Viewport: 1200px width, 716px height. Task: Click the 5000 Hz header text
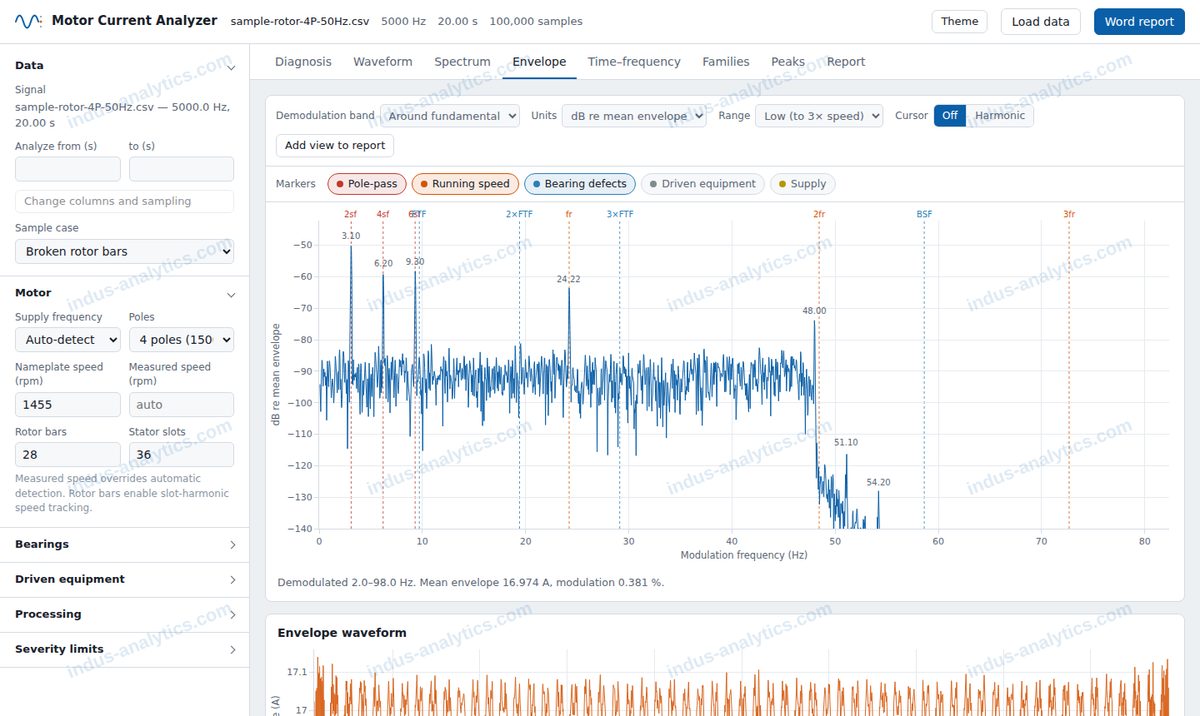(402, 22)
